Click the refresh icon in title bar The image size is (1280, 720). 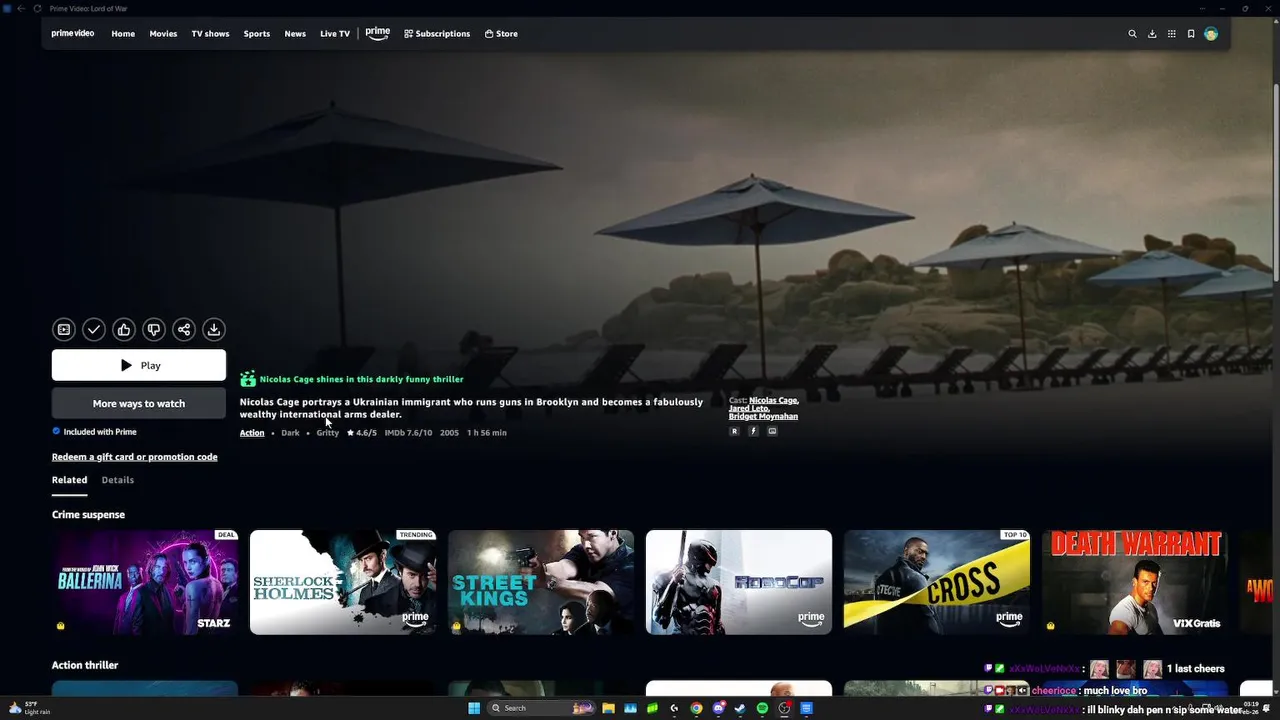tap(38, 8)
